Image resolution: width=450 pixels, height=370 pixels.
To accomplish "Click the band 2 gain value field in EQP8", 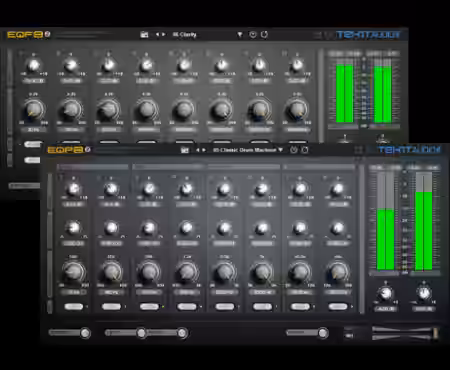I will tap(111, 204).
